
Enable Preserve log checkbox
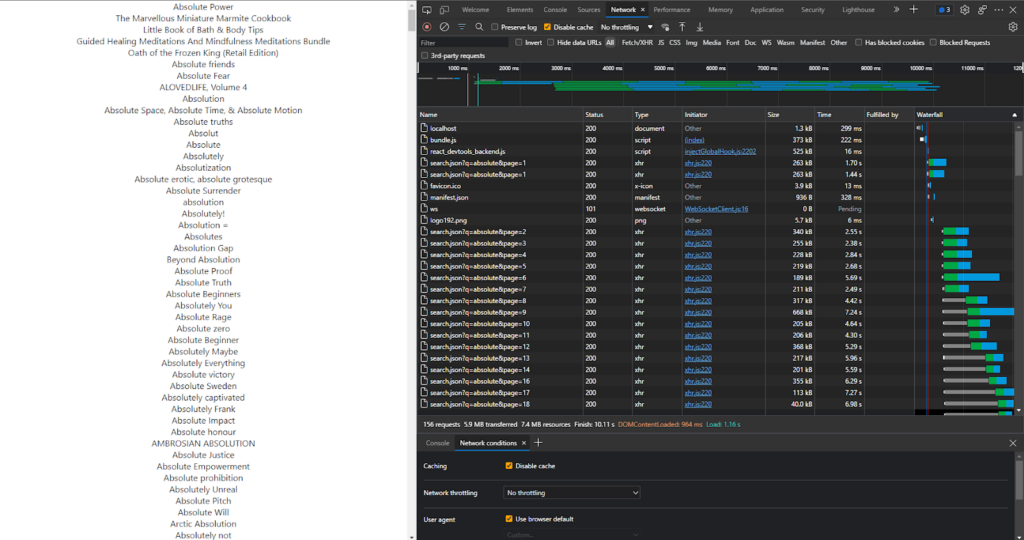click(x=495, y=27)
